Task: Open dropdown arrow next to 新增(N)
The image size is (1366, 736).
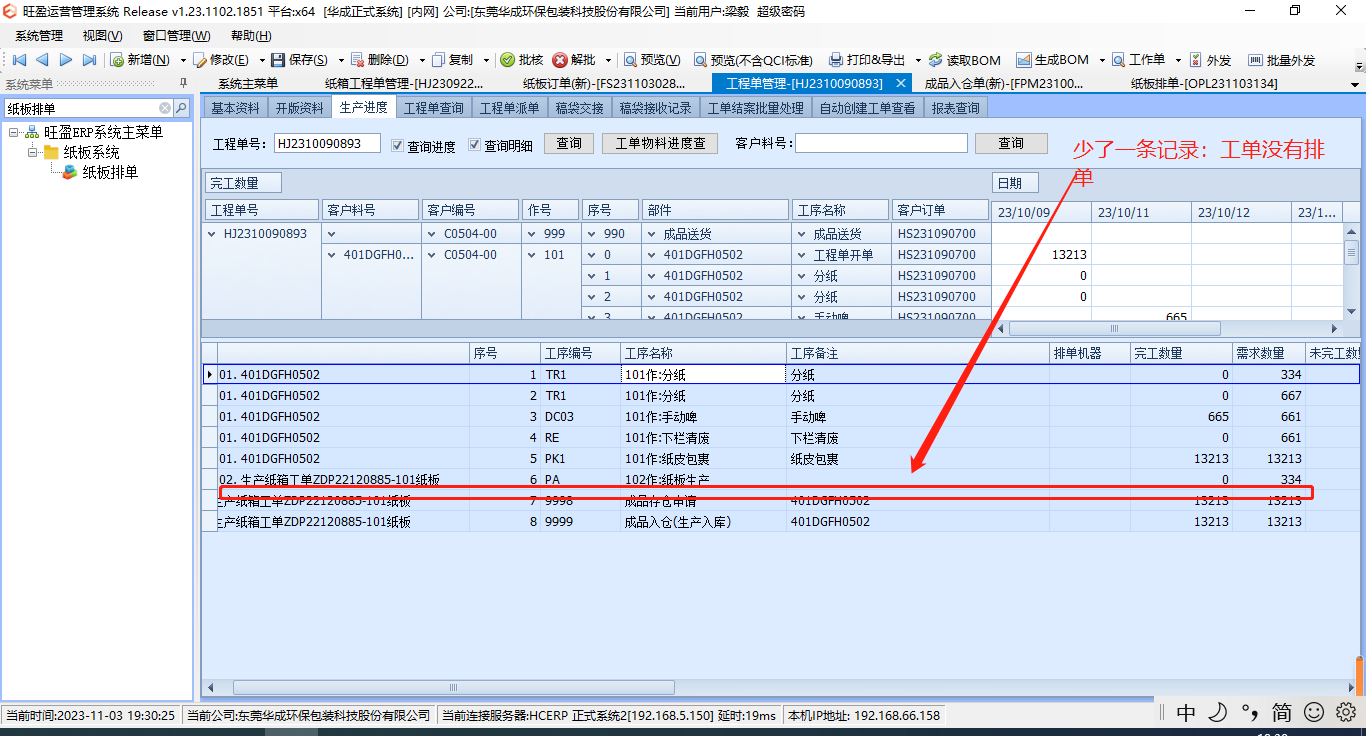Action: [183, 60]
